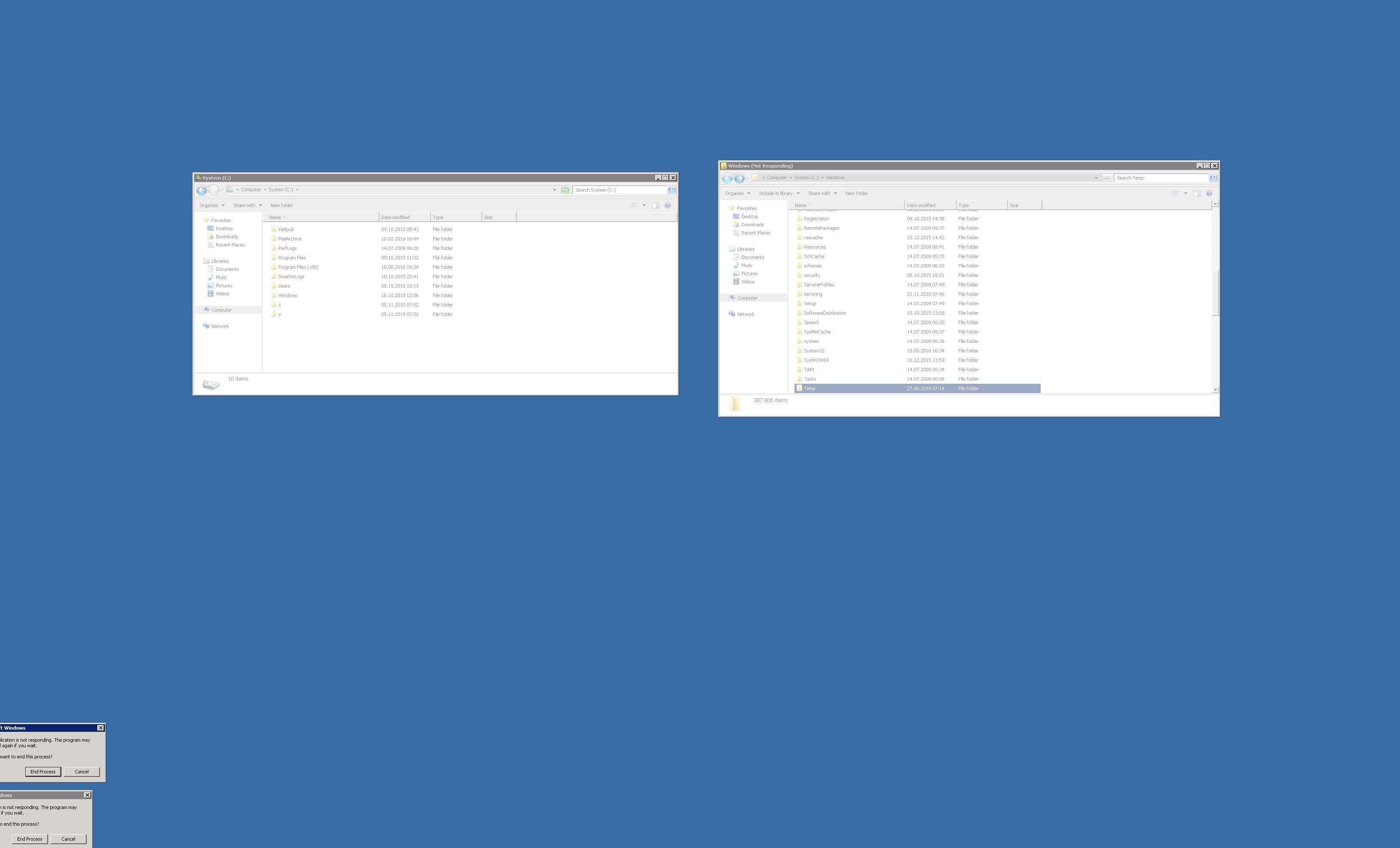Viewport: 1400px width, 848px height.
Task: Click the search magnifier in System (C:) window
Action: (x=671, y=189)
